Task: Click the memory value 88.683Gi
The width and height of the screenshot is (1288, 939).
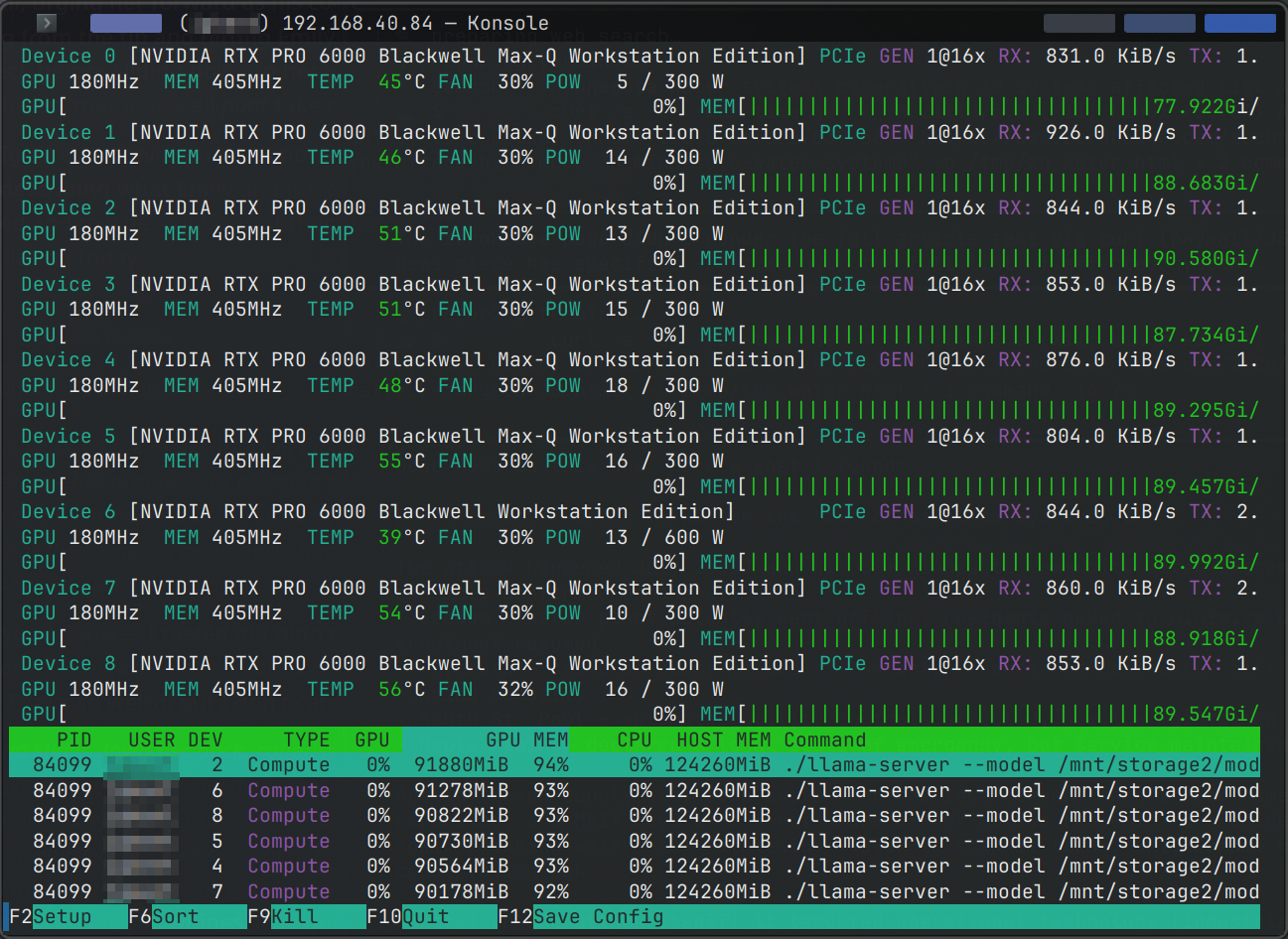Action: coord(1201,184)
